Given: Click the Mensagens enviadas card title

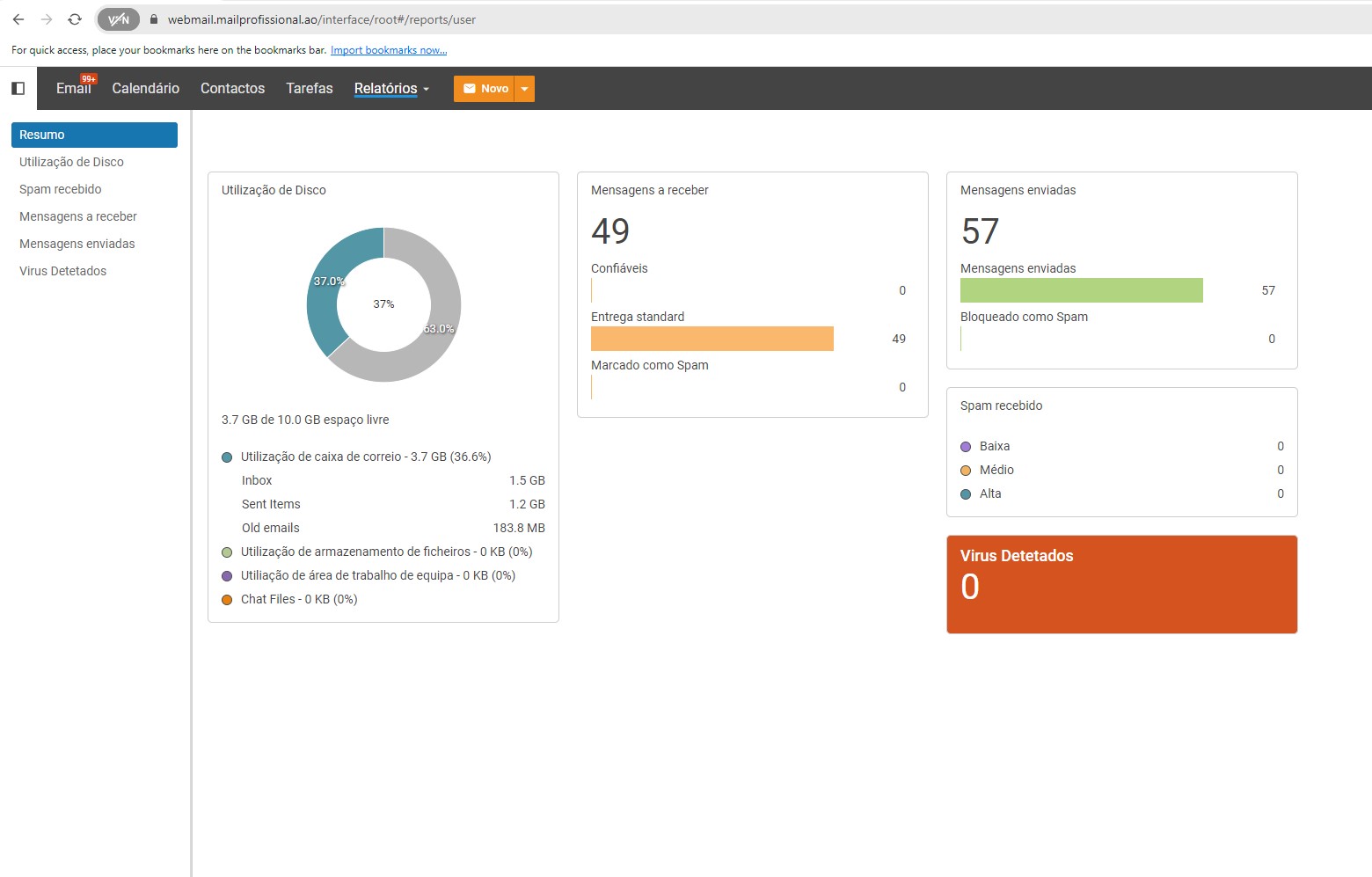Looking at the screenshot, I should [1018, 190].
